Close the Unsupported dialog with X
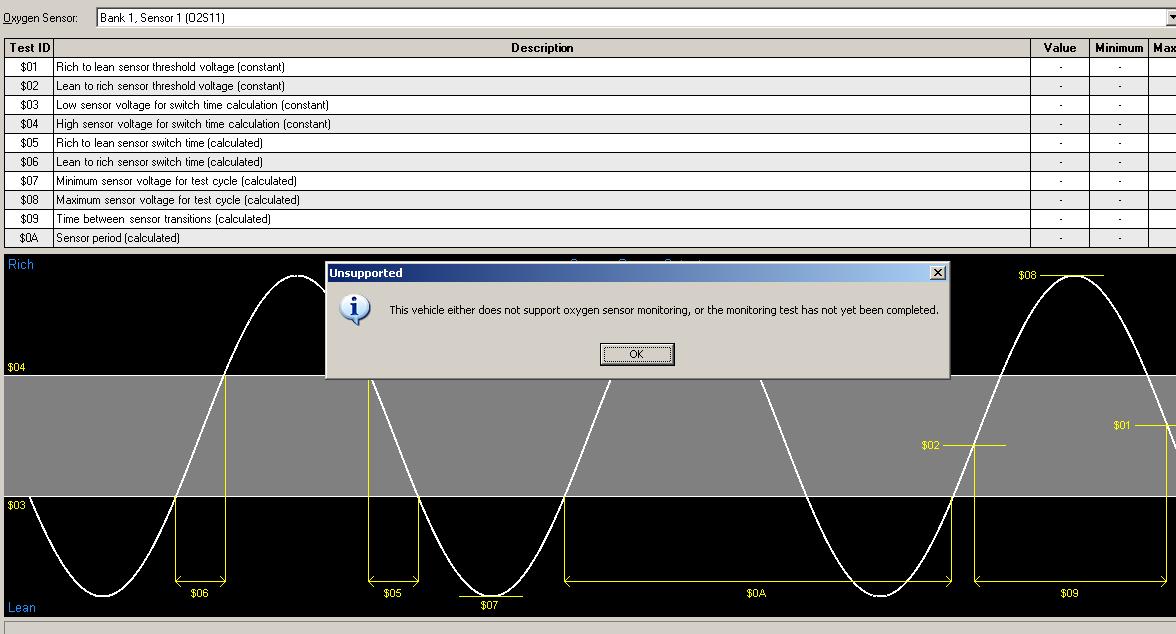This screenshot has width=1176, height=634. 937,273
